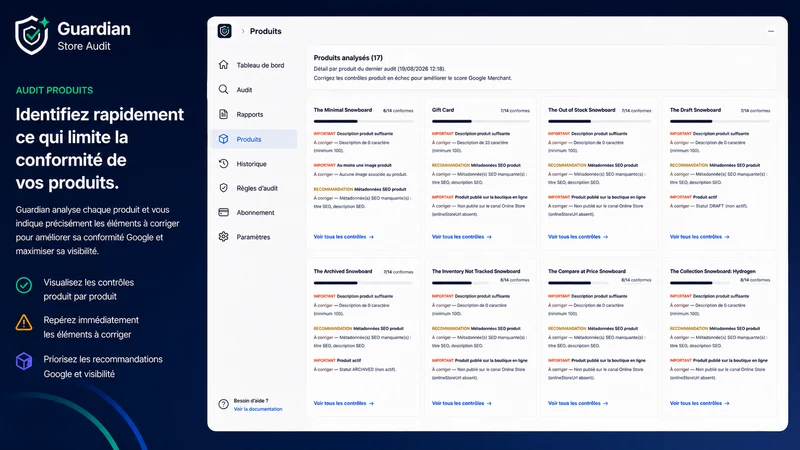This screenshot has width=800, height=450.
Task: Click the 'Produits analysés (17)' heading
Action: tap(348, 58)
